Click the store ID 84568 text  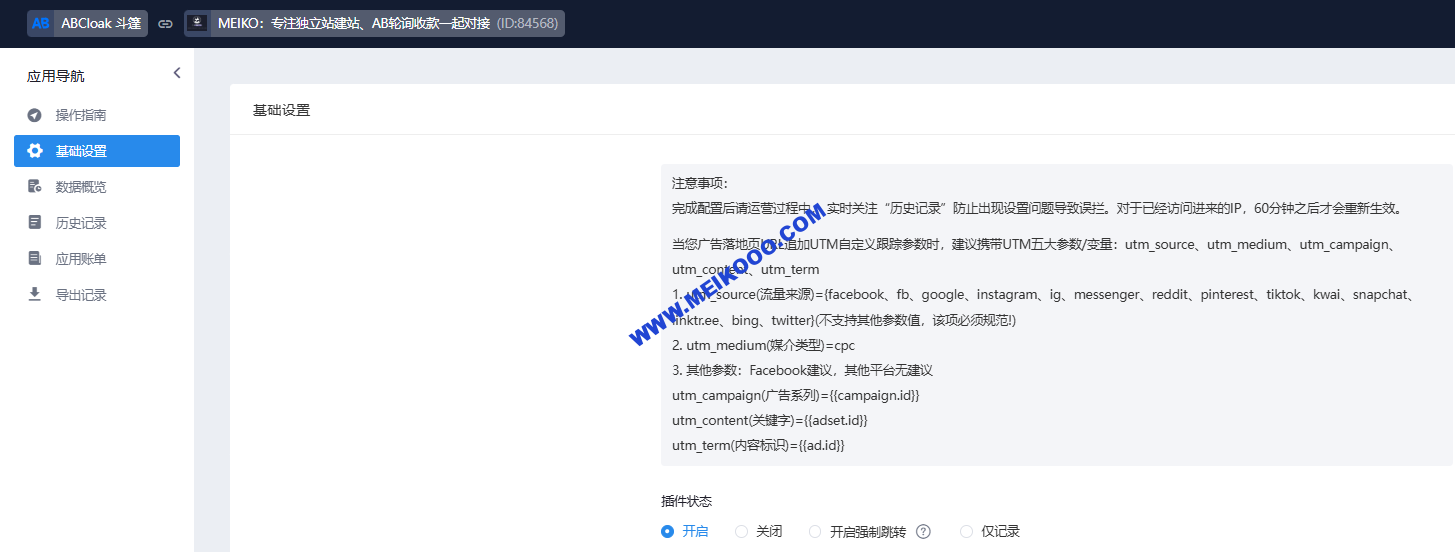pyautogui.click(x=527, y=23)
